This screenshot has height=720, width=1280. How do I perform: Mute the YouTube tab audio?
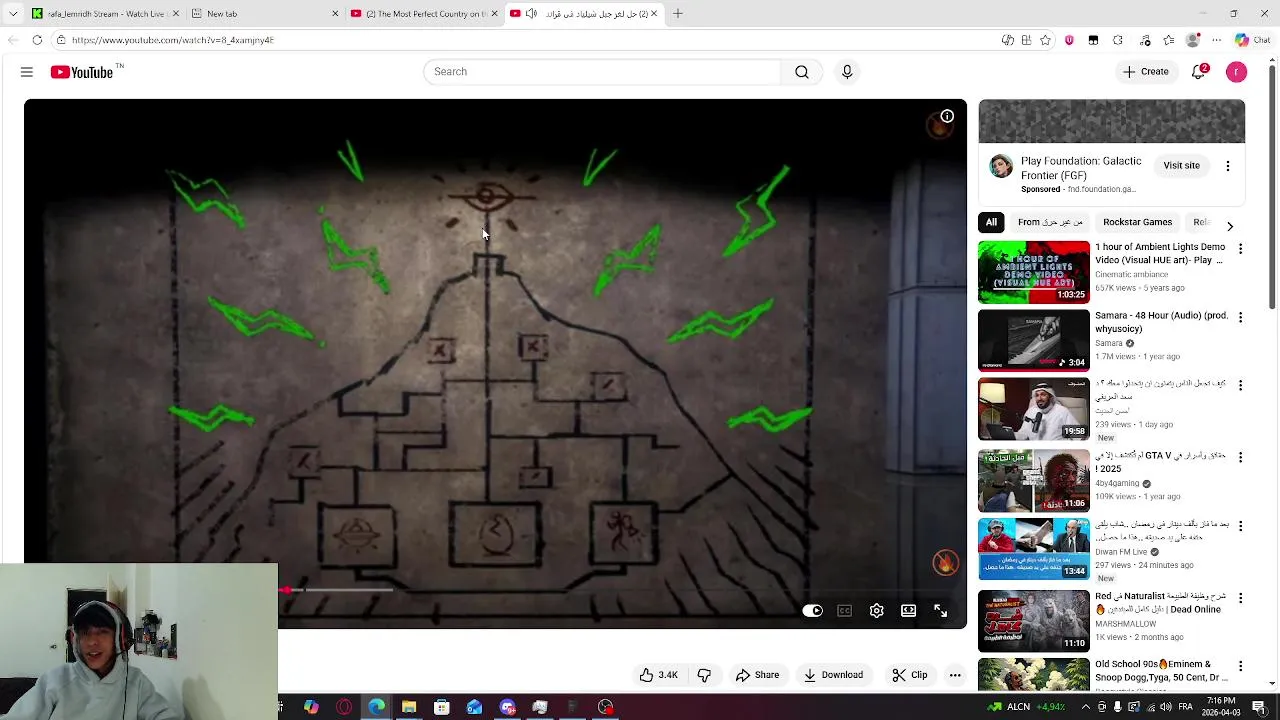[x=531, y=14]
